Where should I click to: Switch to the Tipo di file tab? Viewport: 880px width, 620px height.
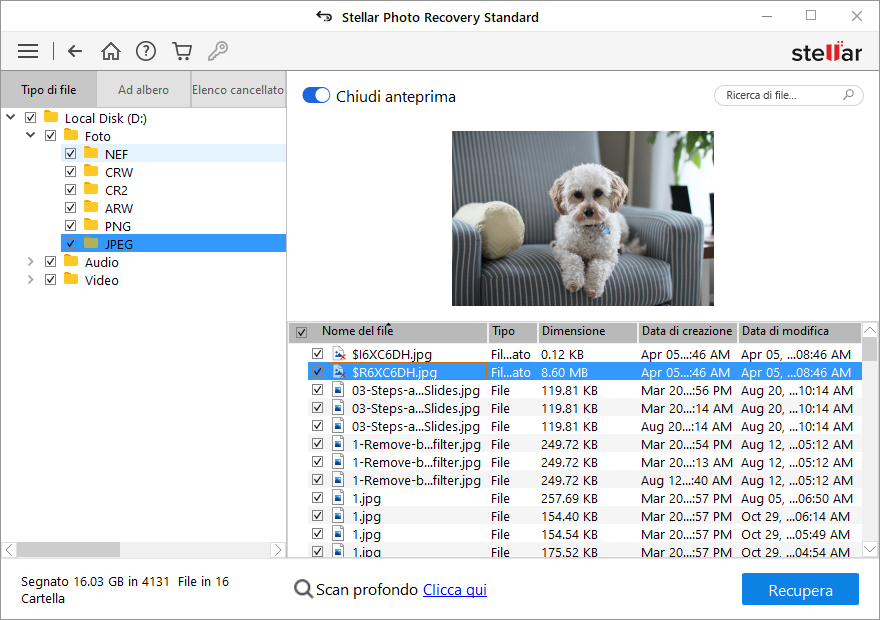click(x=49, y=89)
